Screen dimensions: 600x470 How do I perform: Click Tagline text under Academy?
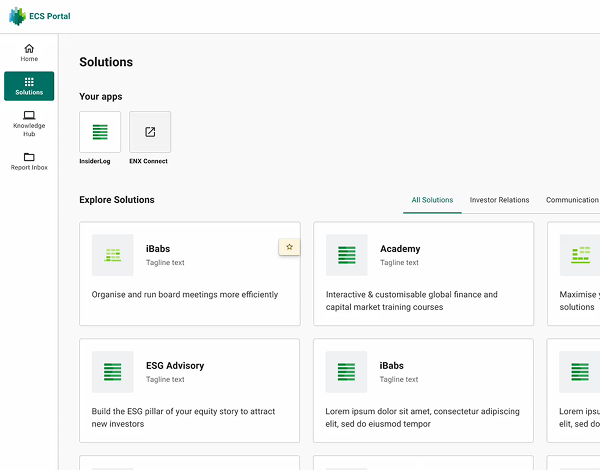click(x=399, y=263)
